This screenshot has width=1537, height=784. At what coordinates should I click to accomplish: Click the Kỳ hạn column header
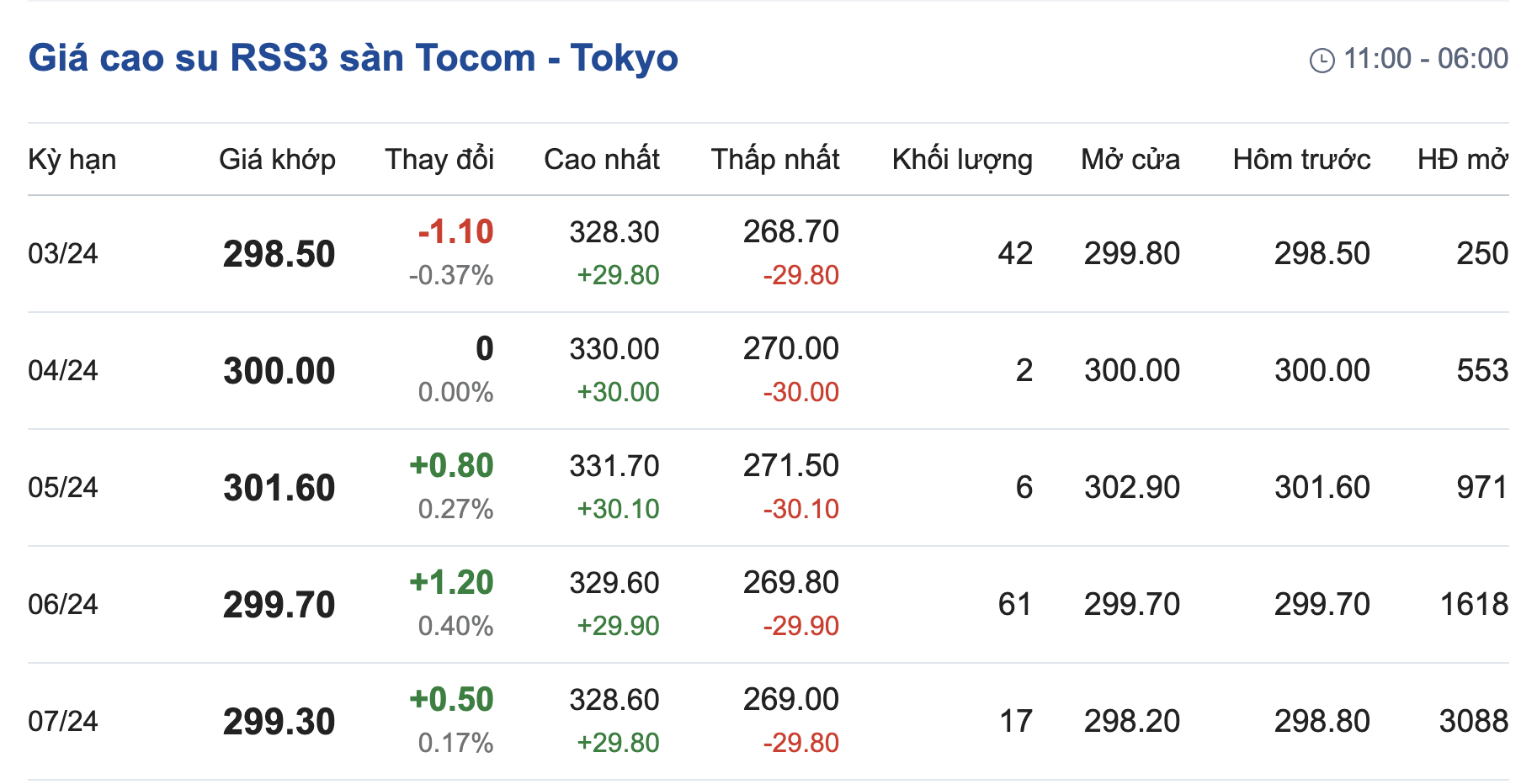pos(72,159)
